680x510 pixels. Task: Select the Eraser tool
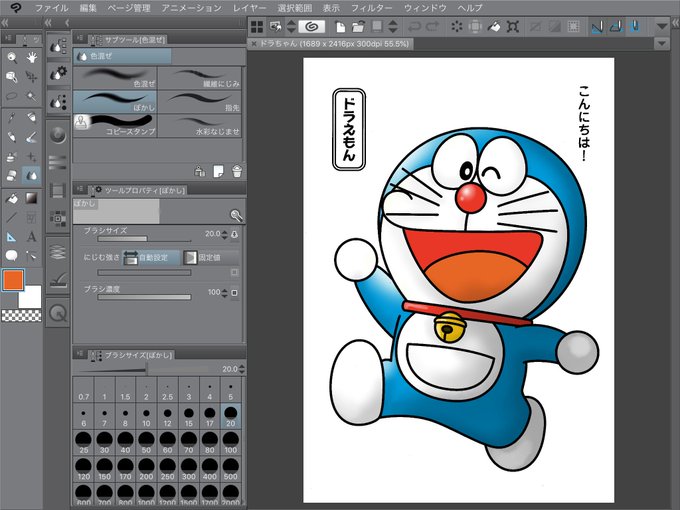pos(12,176)
